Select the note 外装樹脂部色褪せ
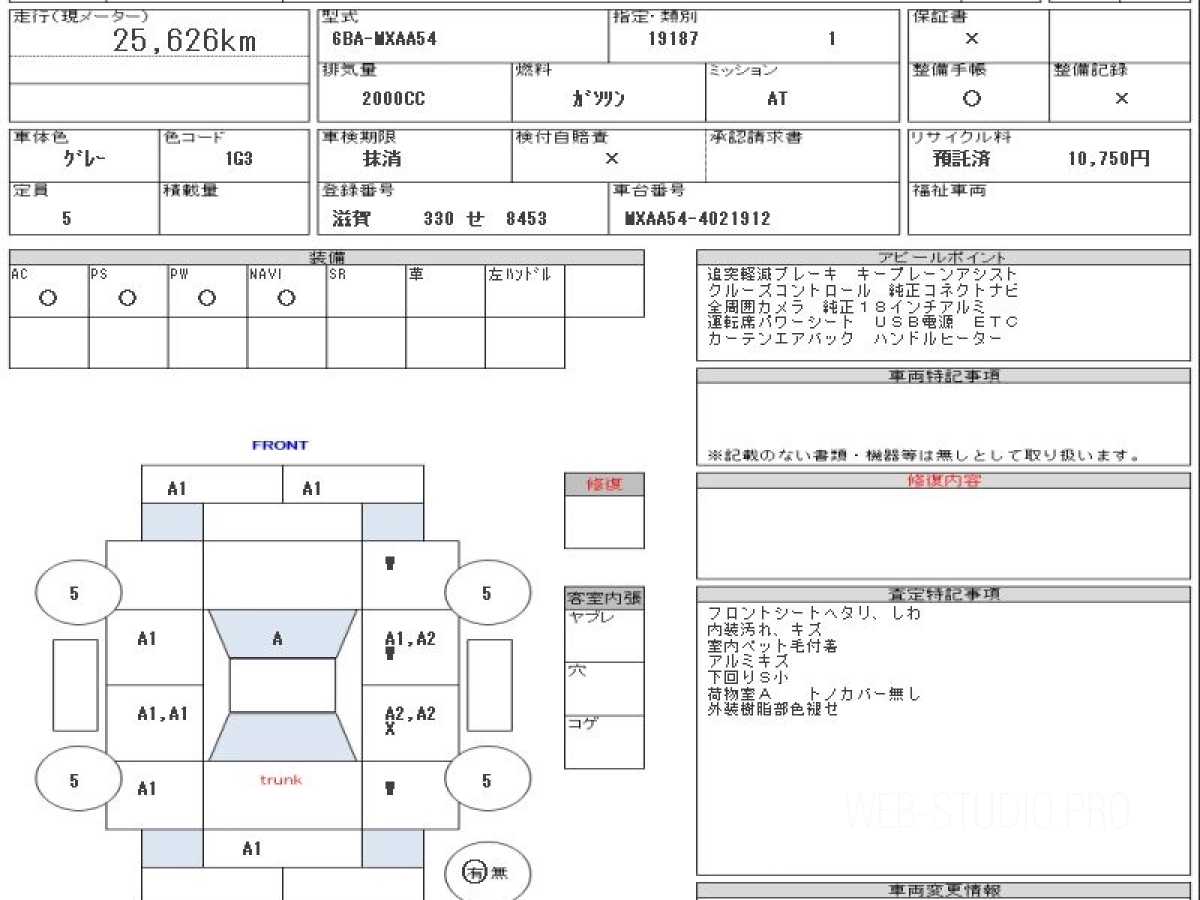Viewport: 1200px width, 900px height. 772,710
